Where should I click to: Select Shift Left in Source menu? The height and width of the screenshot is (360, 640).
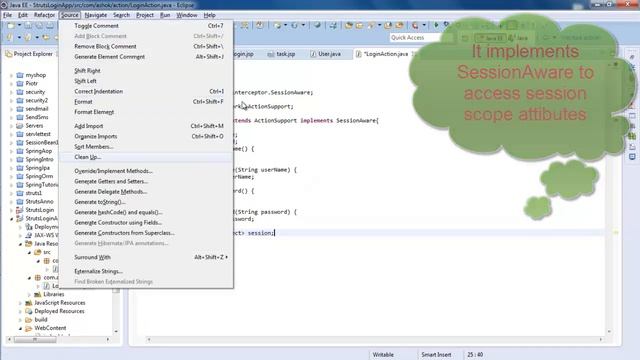coord(146,81)
